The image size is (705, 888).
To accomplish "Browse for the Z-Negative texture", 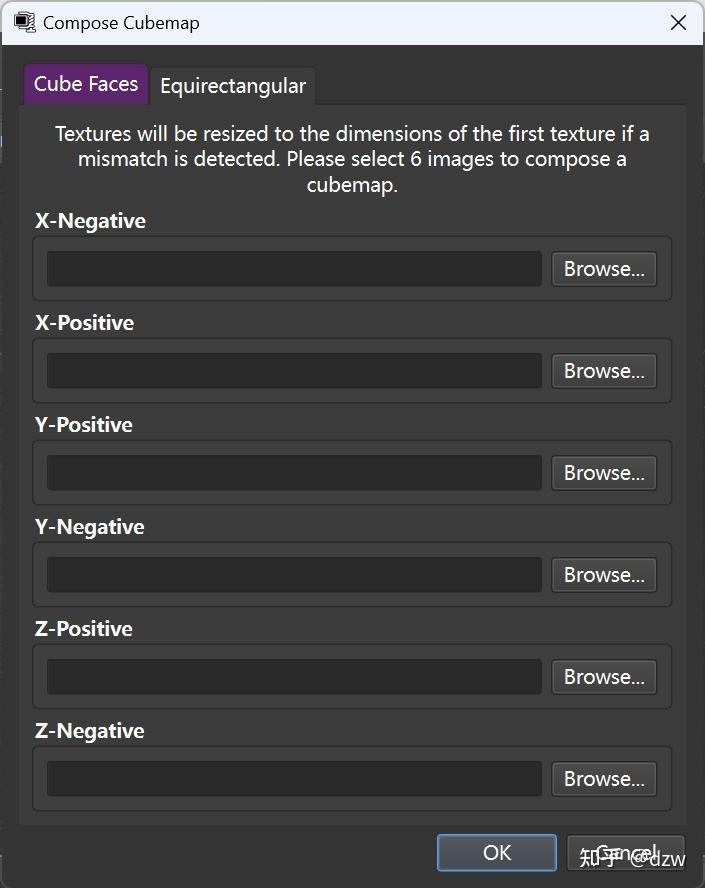I will (x=604, y=779).
